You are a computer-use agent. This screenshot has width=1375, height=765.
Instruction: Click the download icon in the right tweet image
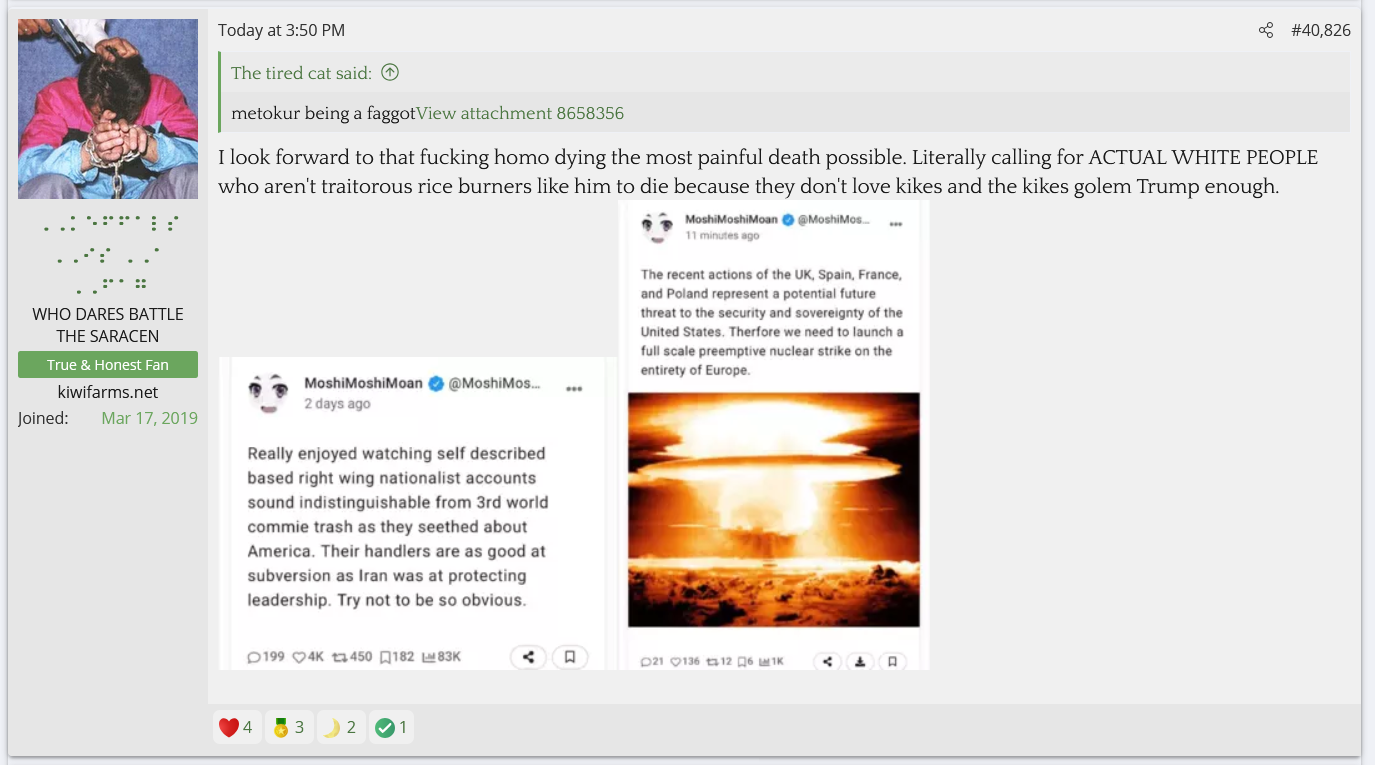860,661
